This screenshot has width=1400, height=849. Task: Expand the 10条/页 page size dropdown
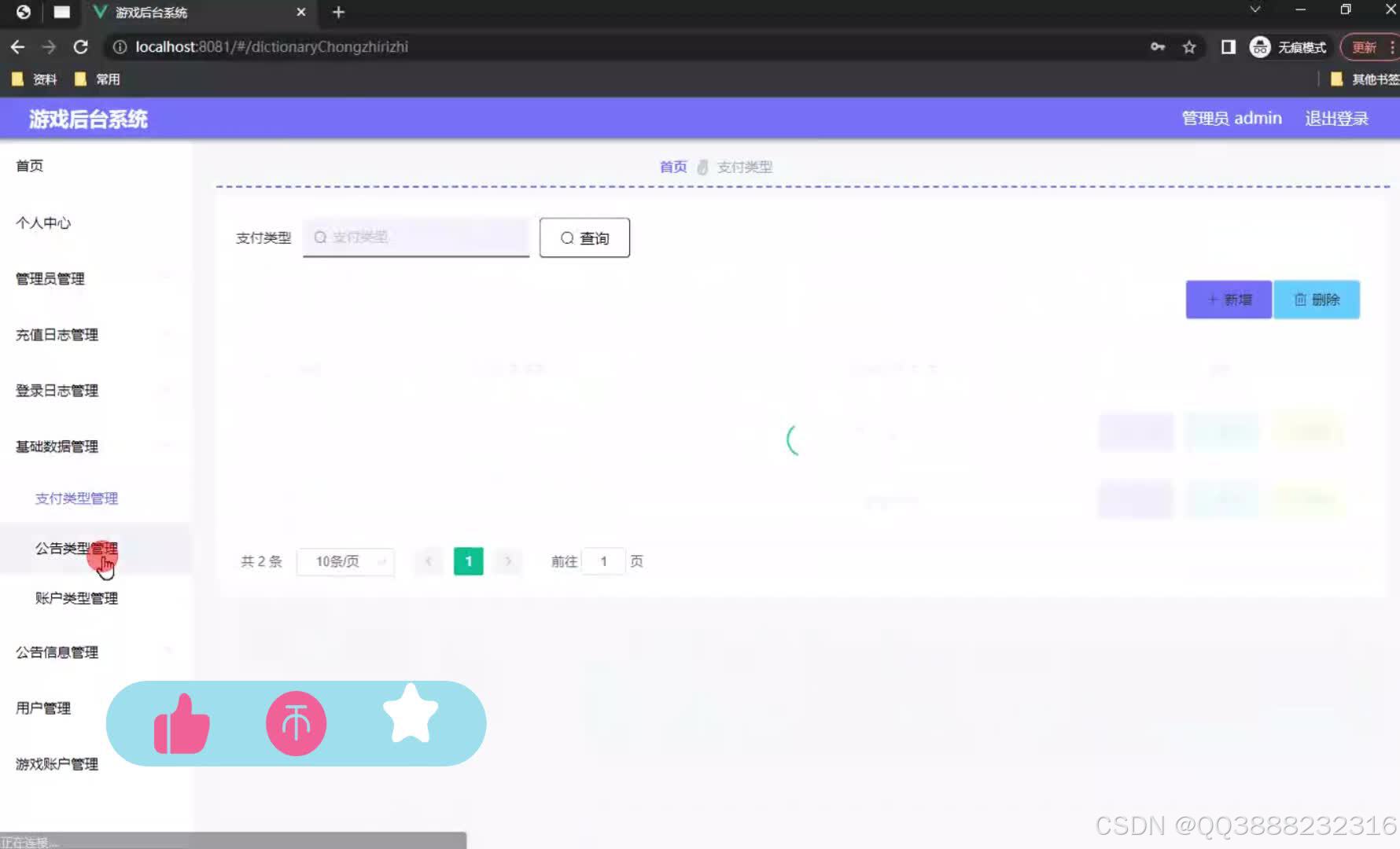pyautogui.click(x=344, y=560)
